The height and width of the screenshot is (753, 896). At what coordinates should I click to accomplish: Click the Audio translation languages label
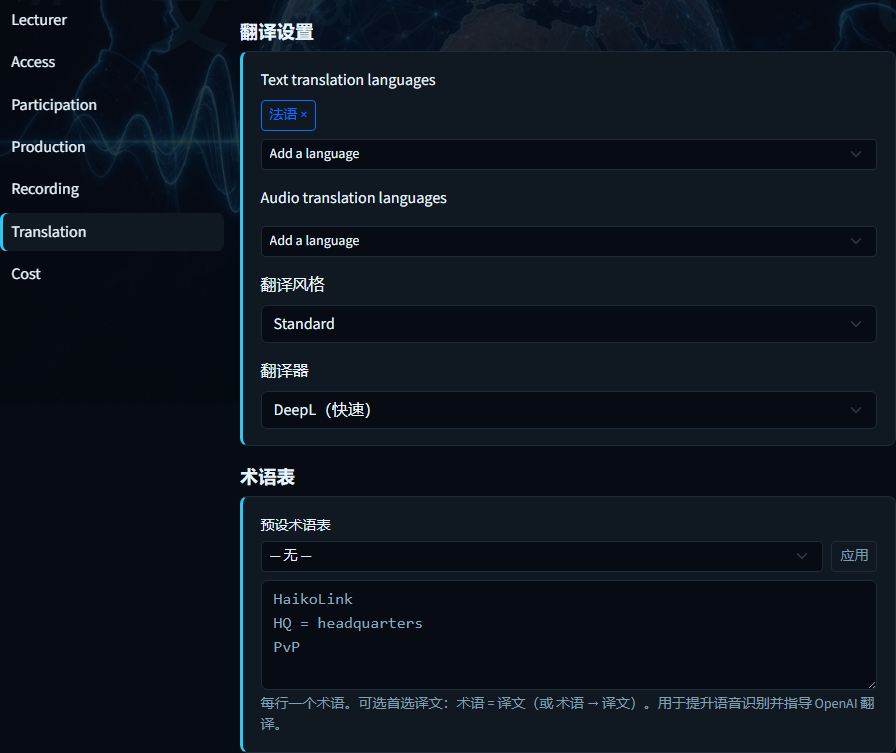tap(354, 198)
